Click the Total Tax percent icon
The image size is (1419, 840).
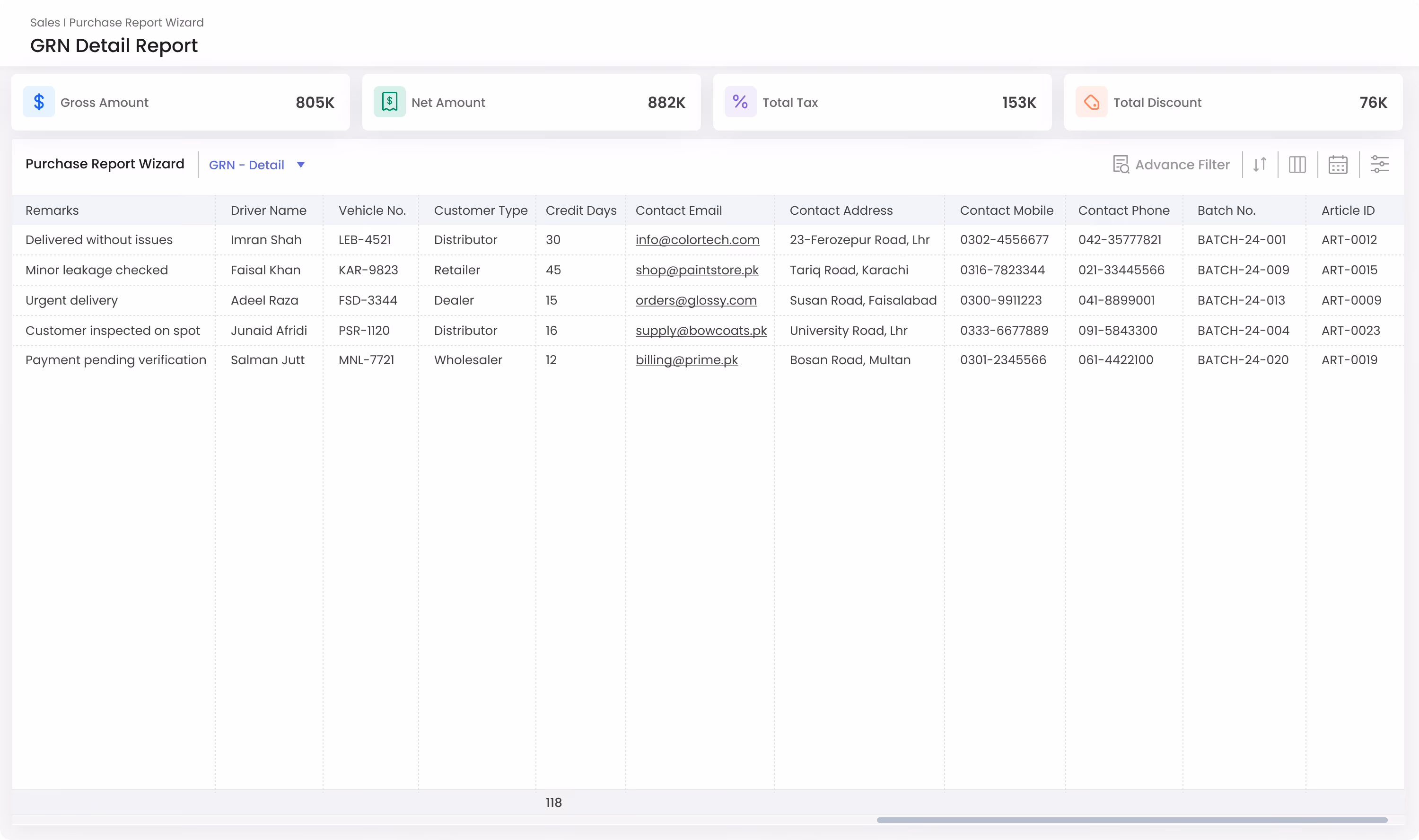[740, 102]
